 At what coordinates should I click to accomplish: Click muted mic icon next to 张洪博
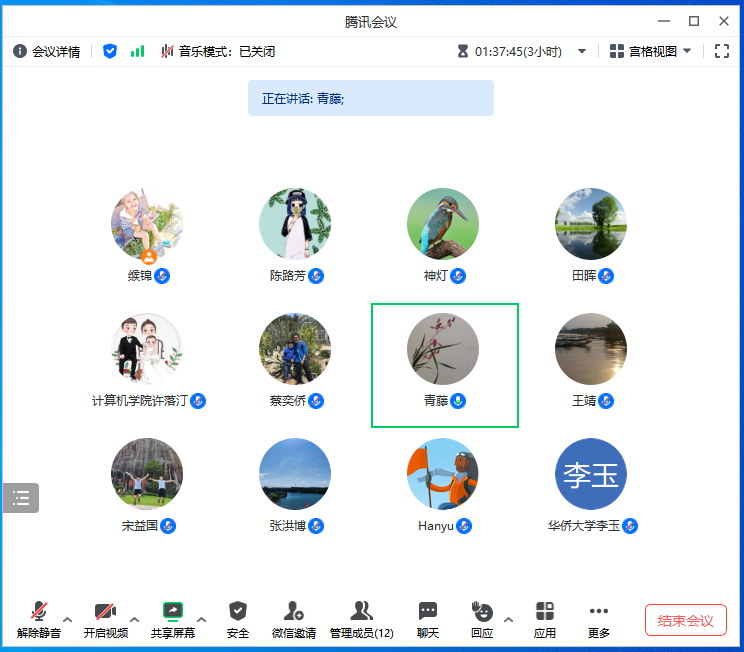click(x=316, y=526)
